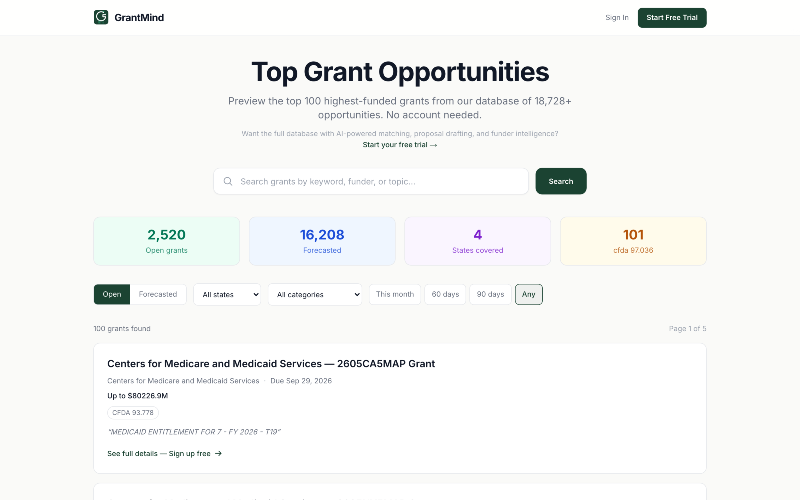The image size is (800, 500).
Task: Select the 2,520 Open grants card
Action: pos(166,241)
